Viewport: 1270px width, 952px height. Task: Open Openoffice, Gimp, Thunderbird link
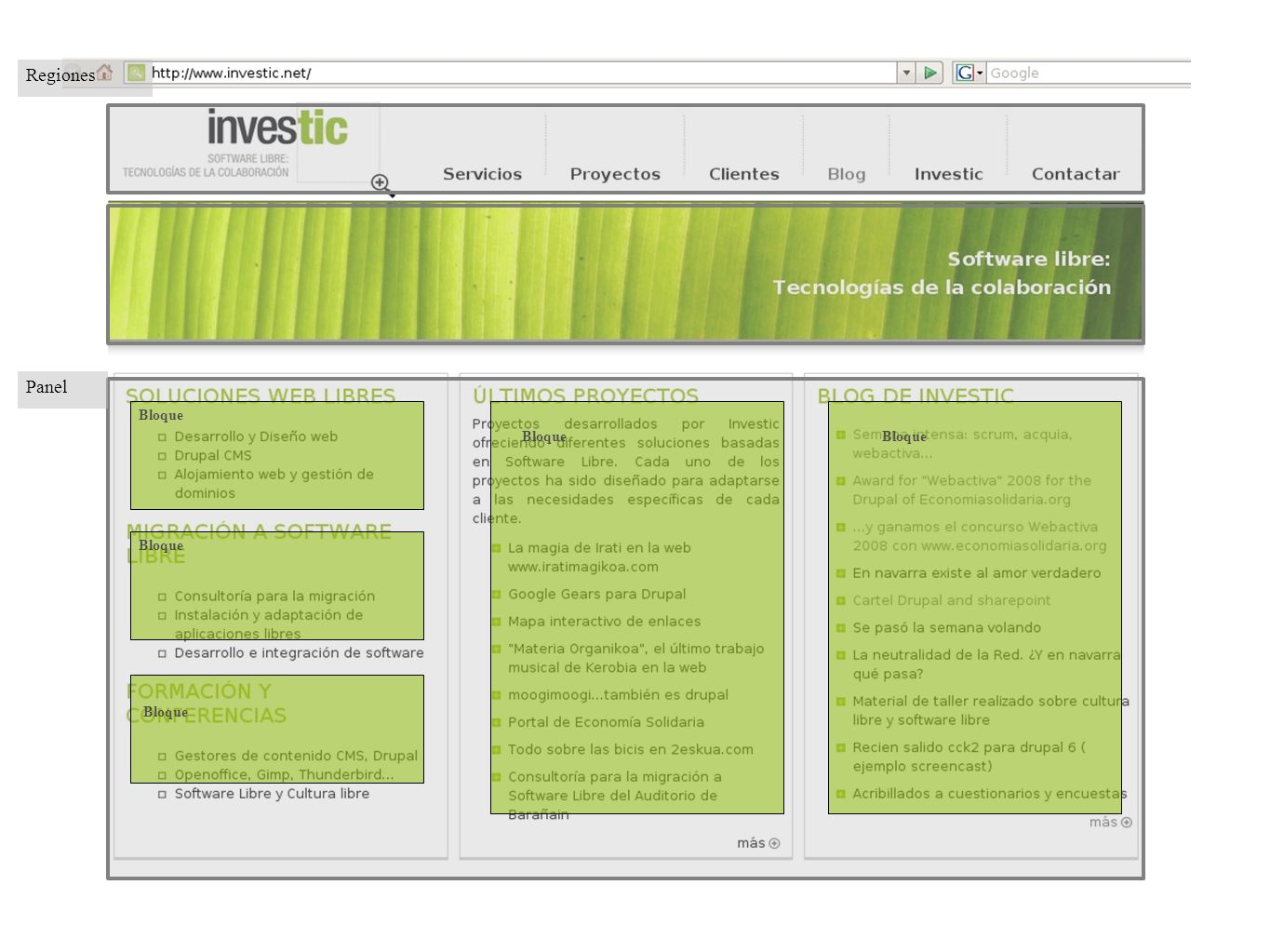pos(284,774)
